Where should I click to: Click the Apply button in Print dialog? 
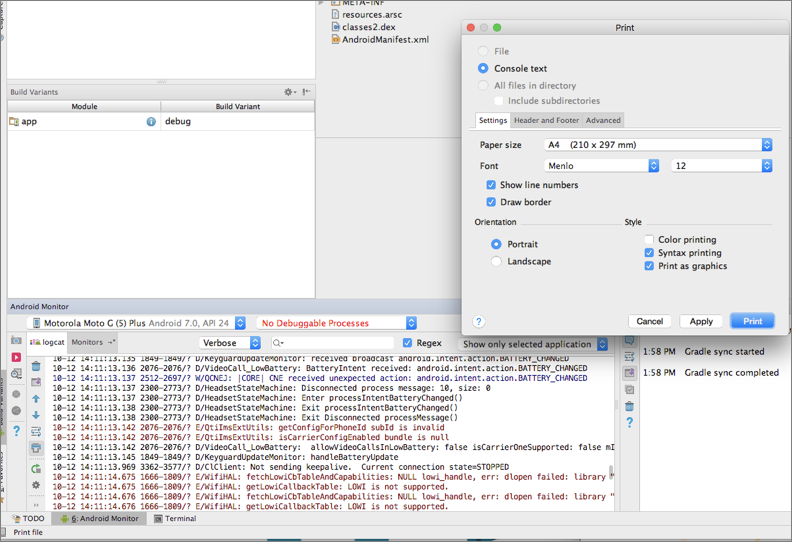[x=701, y=321]
